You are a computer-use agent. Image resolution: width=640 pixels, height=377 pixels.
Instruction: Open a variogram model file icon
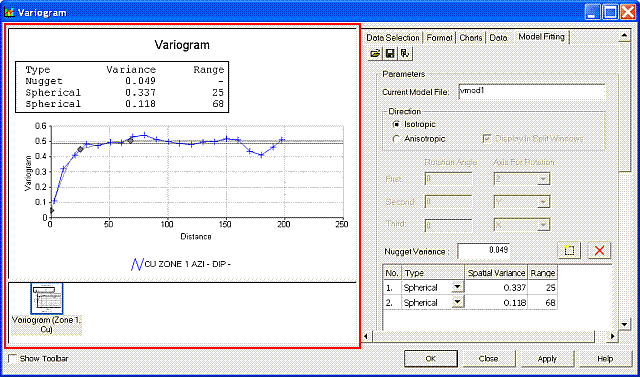(x=376, y=53)
